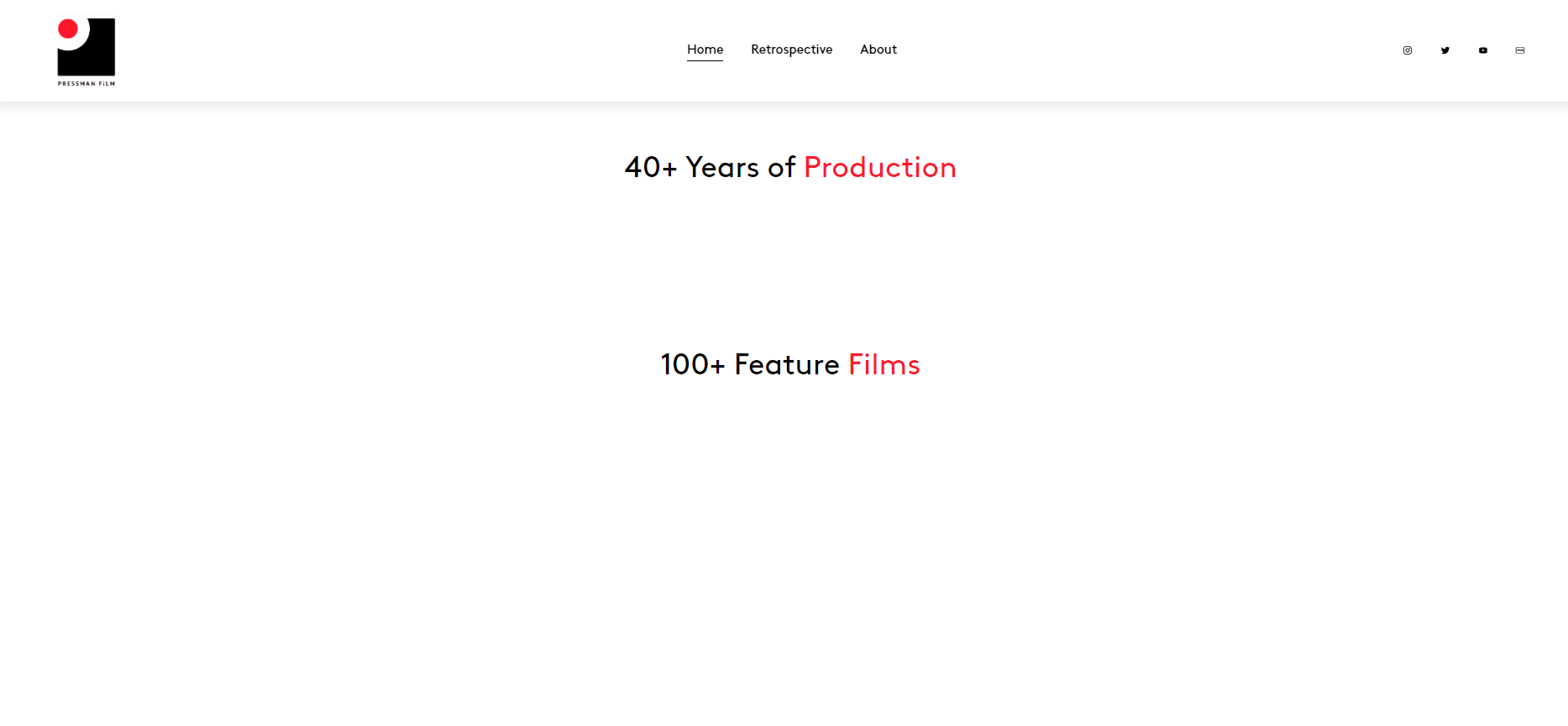Image resolution: width=1568 pixels, height=726 pixels.
Task: Click the Twitter bird icon
Action: pyautogui.click(x=1445, y=50)
